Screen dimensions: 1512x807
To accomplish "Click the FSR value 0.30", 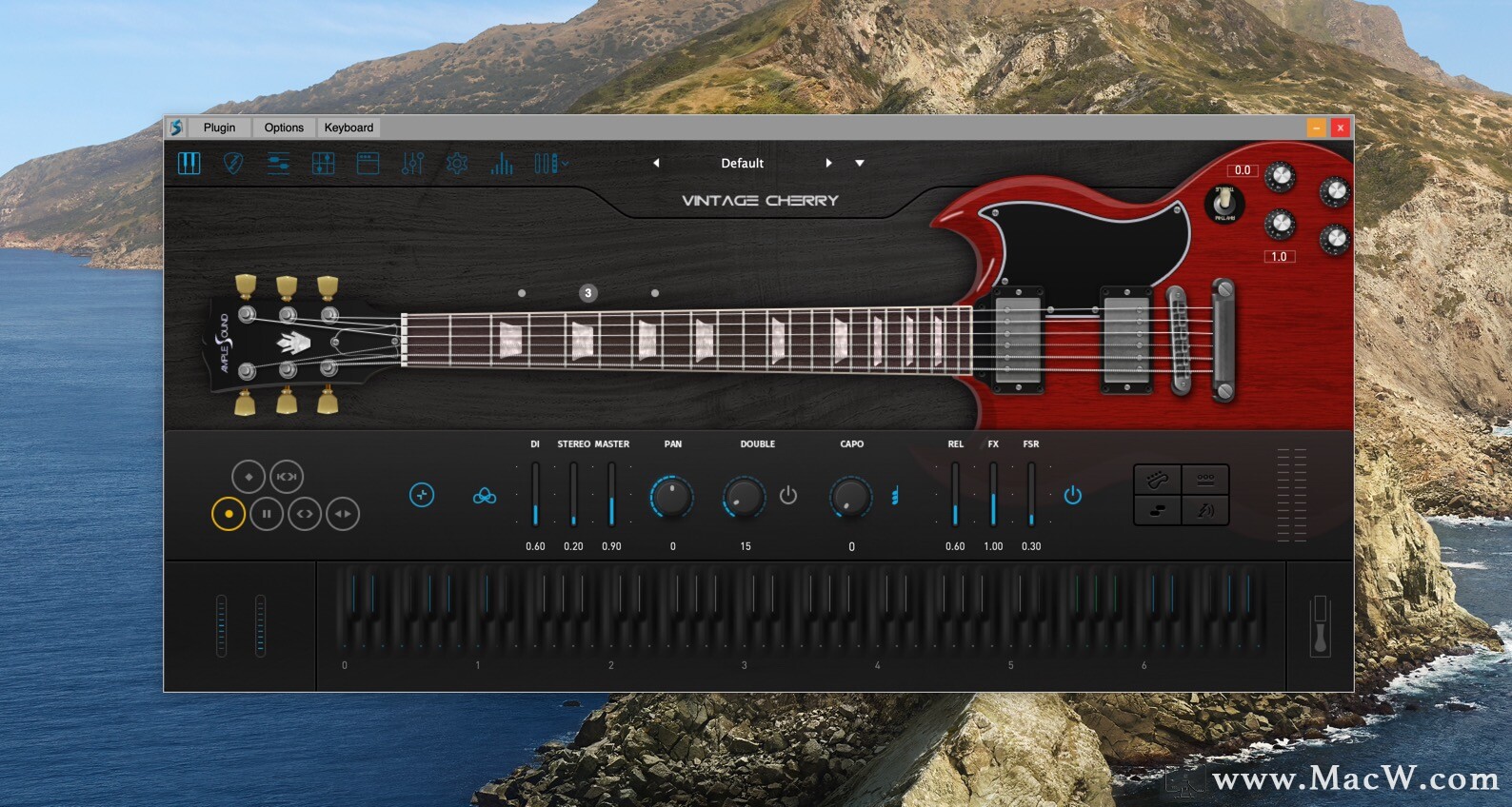I will pyautogui.click(x=1031, y=546).
